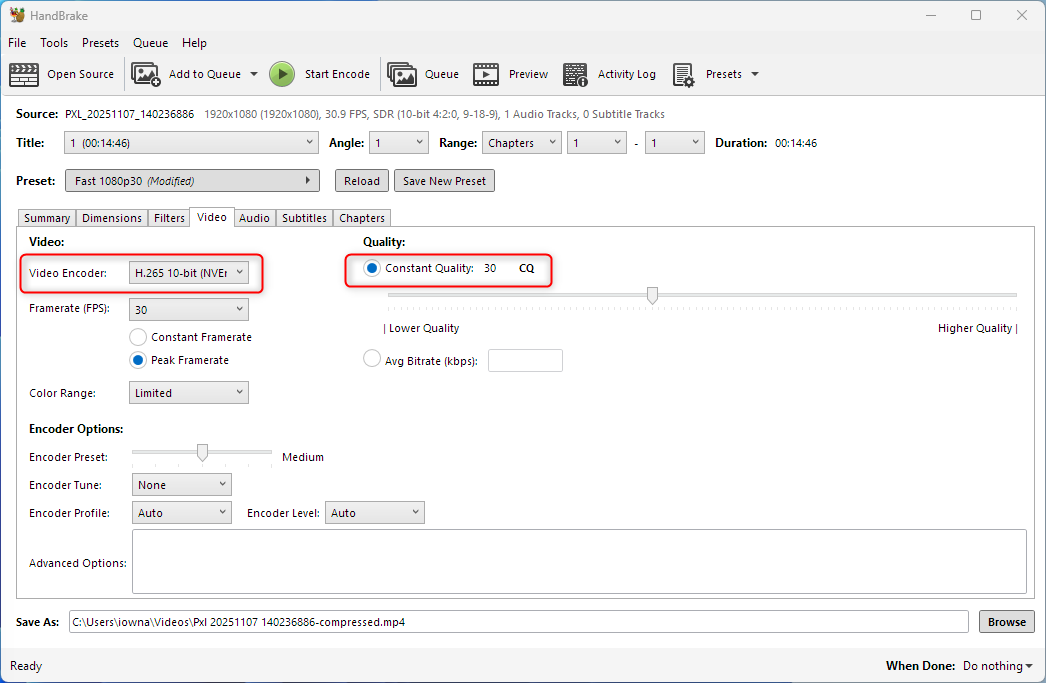
Task: Click the Ready status text
Action: pos(26,666)
